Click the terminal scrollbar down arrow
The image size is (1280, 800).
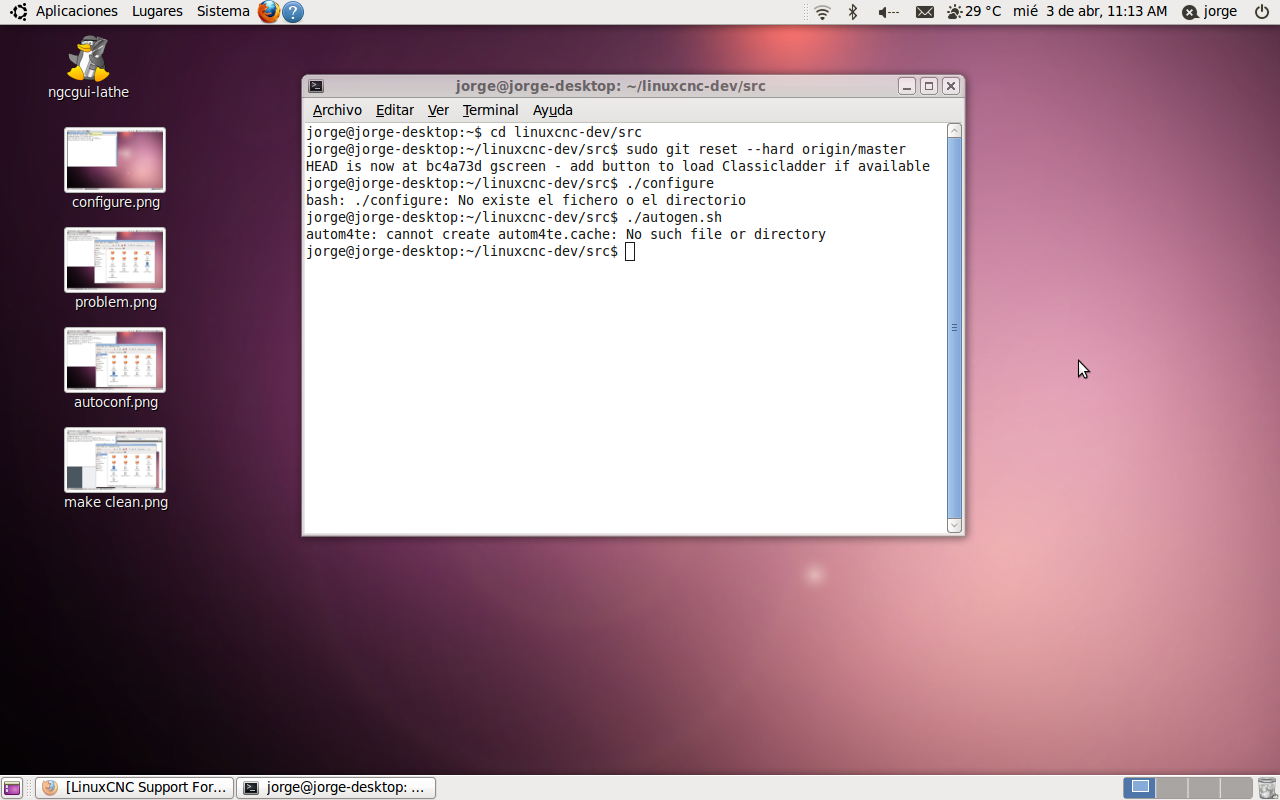coord(954,525)
